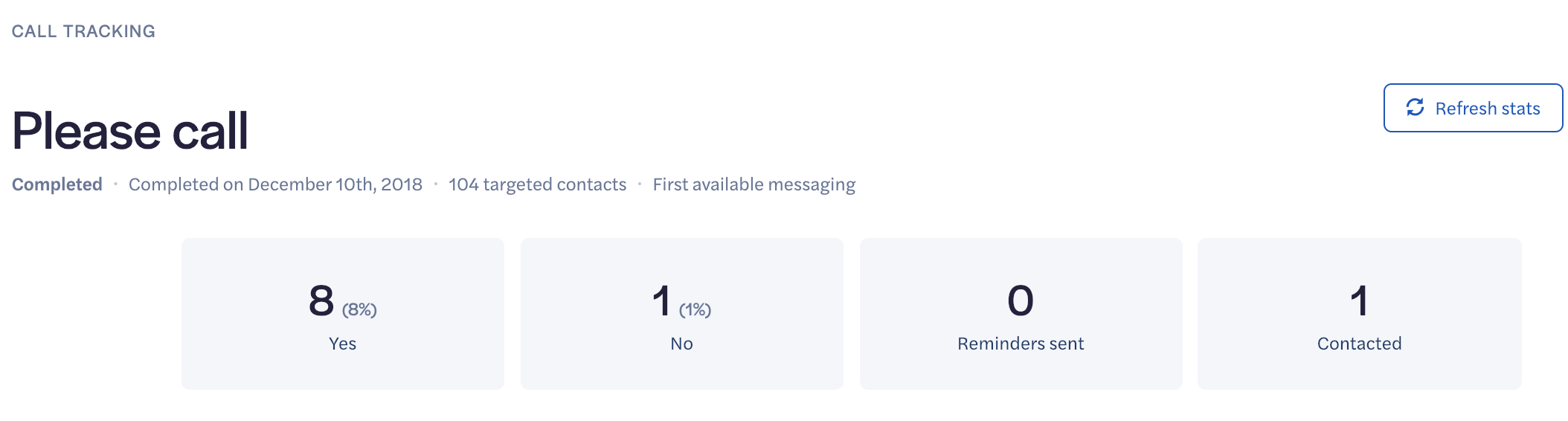Click the Please call title
The width and height of the screenshot is (1568, 421).
pyautogui.click(x=130, y=131)
